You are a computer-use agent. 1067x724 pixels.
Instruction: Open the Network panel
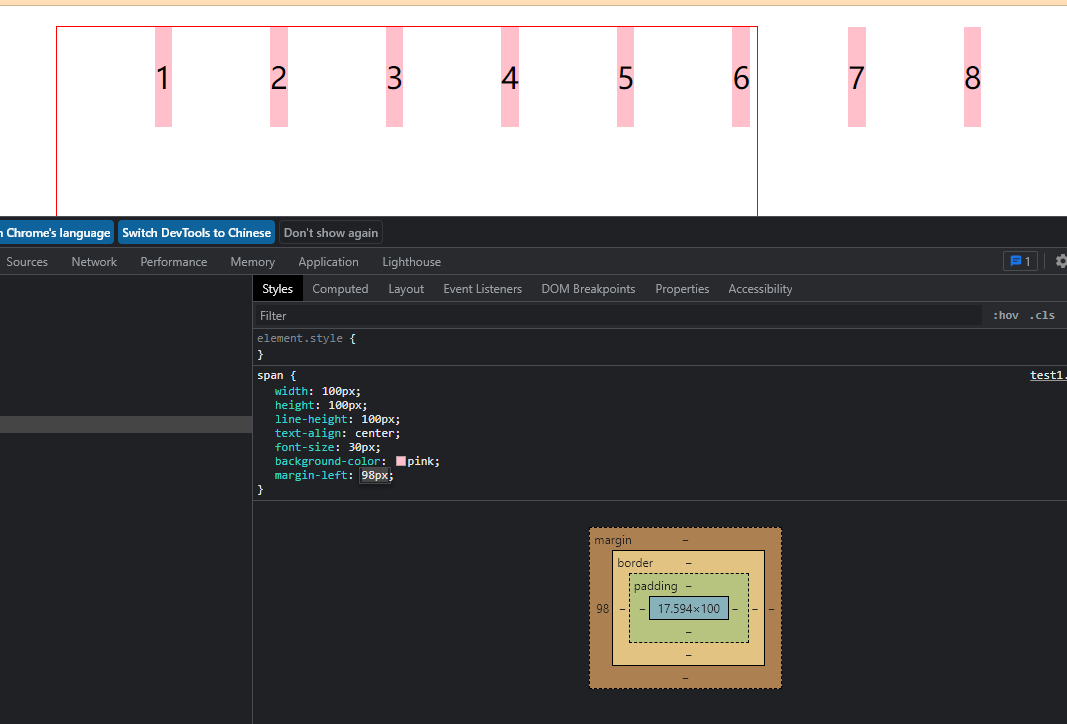[x=94, y=262]
